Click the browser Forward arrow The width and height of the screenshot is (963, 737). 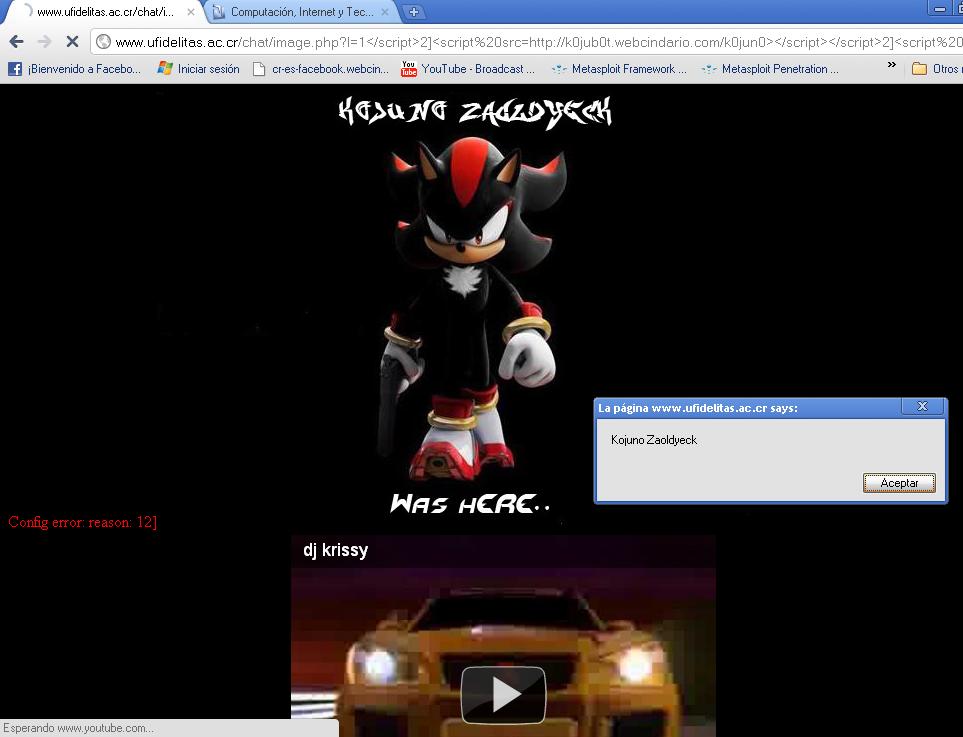pyautogui.click(x=44, y=42)
